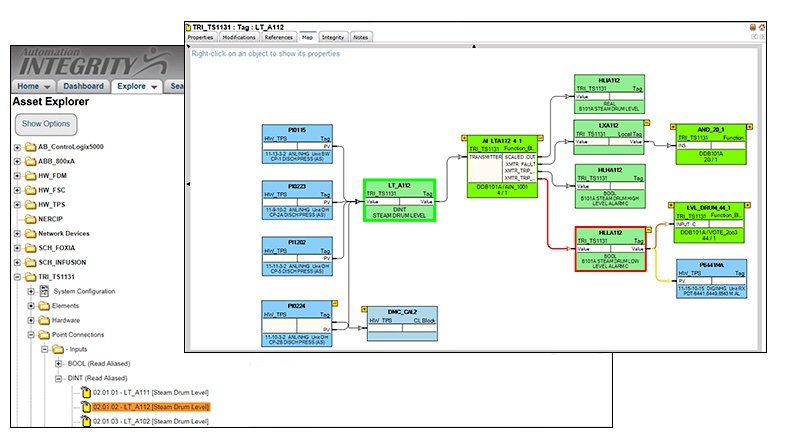Click the System Configuration document icon
The height and width of the screenshot is (442, 800).
pos(44,291)
